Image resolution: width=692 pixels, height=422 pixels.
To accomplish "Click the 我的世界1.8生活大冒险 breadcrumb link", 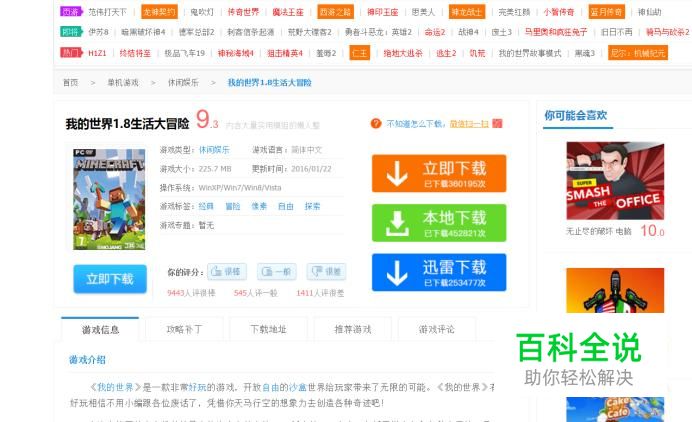I will click(270, 83).
